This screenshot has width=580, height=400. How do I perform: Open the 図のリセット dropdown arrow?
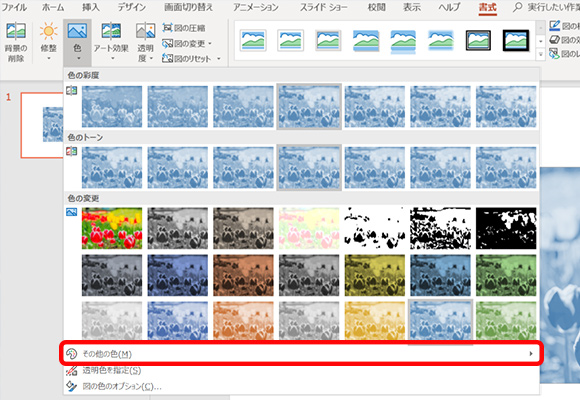[x=219, y=58]
